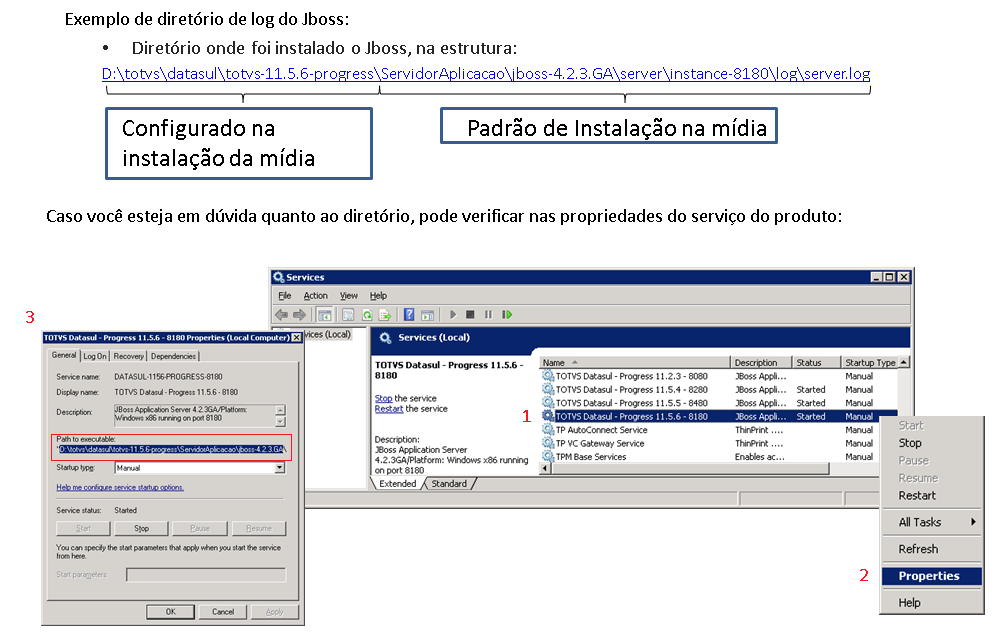The image size is (1008, 640).
Task: Select Properties in the context menu
Action: tap(932, 576)
